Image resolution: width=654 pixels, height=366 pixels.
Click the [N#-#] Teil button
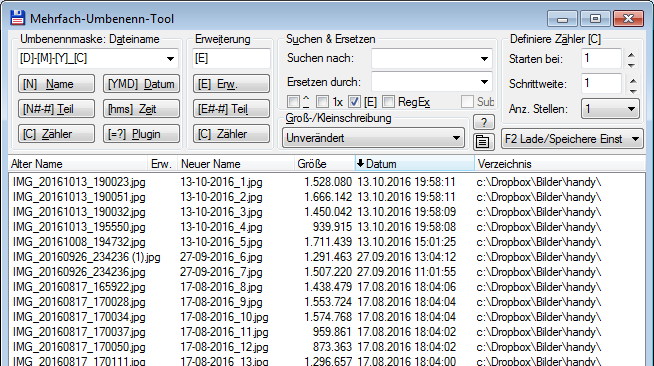(56, 109)
